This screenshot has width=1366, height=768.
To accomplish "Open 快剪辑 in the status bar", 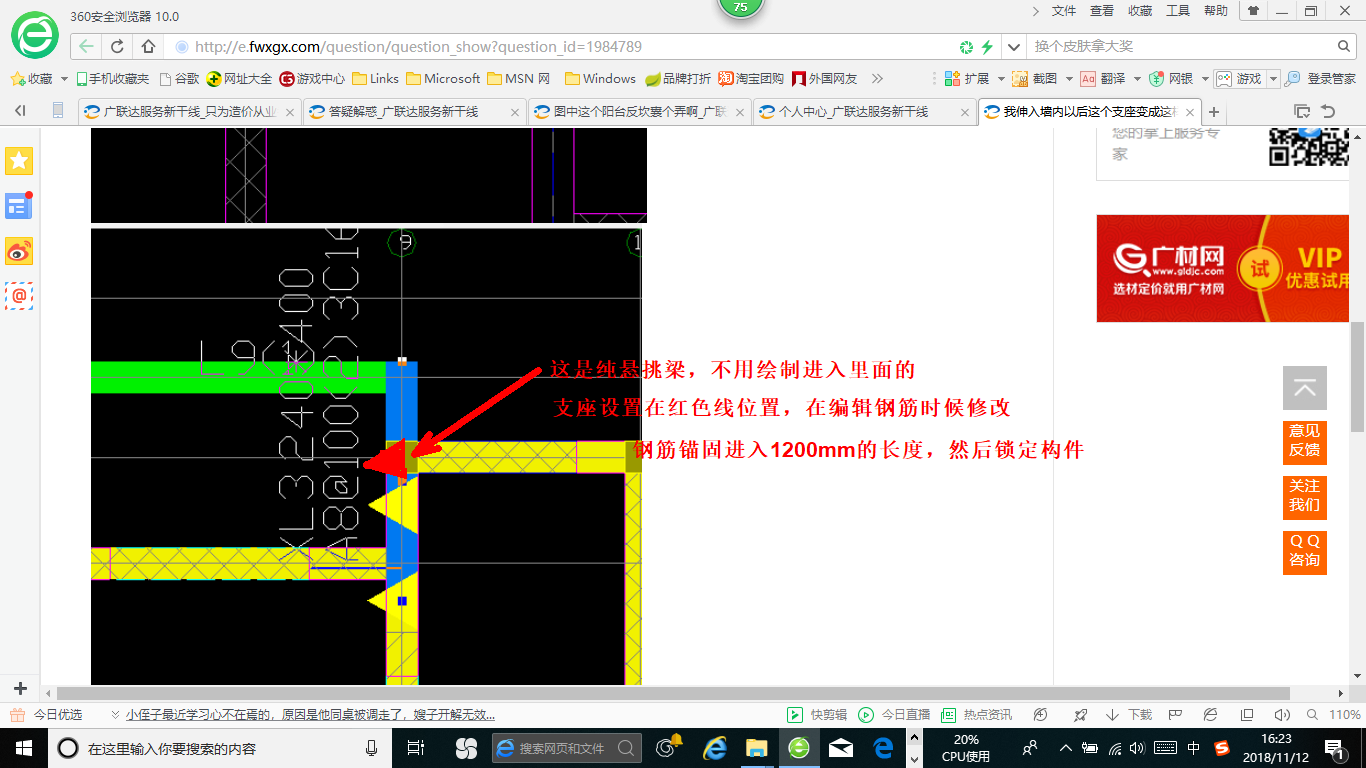I will [x=817, y=715].
